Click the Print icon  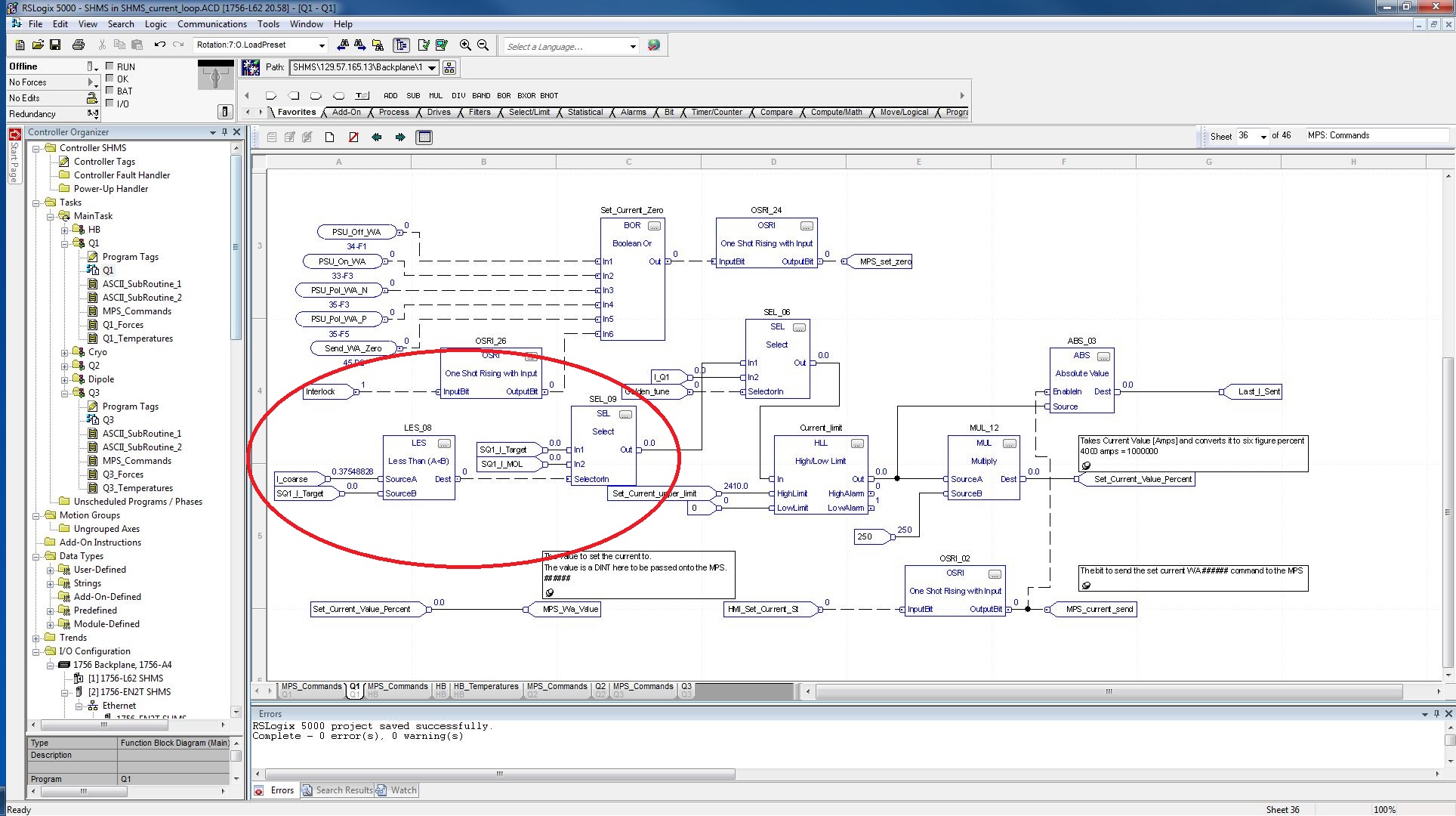click(x=78, y=45)
